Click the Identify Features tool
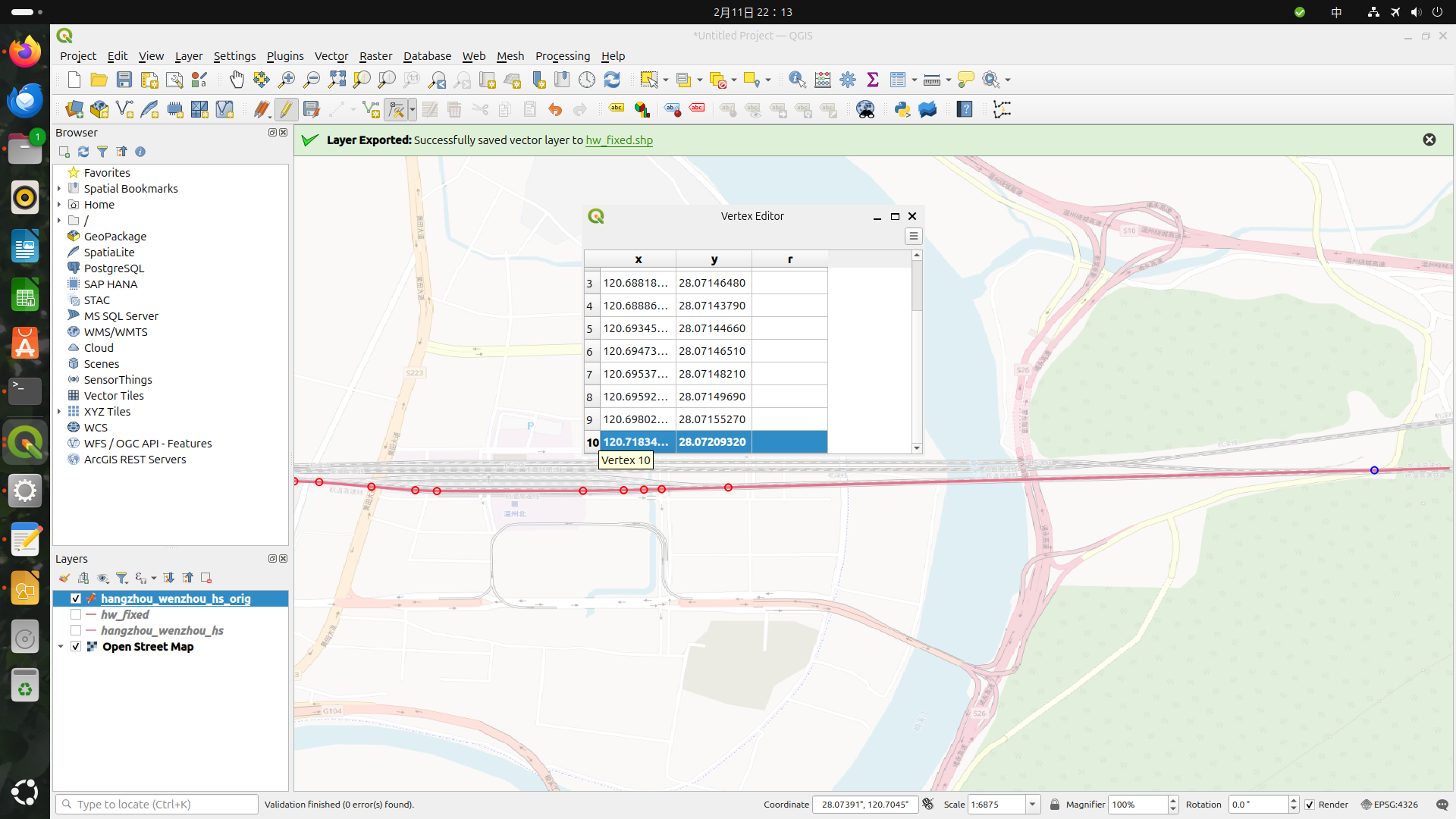Image resolution: width=1456 pixels, height=819 pixels. tap(797, 80)
